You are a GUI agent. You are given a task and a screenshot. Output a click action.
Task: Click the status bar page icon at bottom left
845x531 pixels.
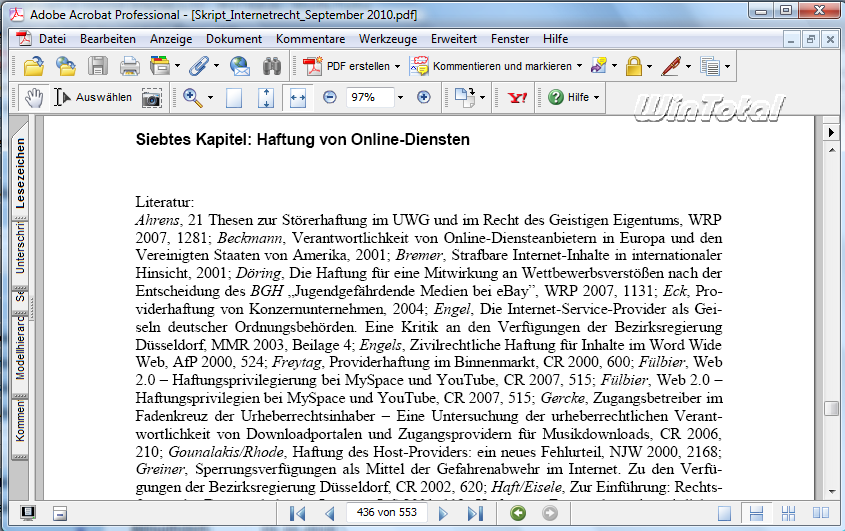coord(60,514)
